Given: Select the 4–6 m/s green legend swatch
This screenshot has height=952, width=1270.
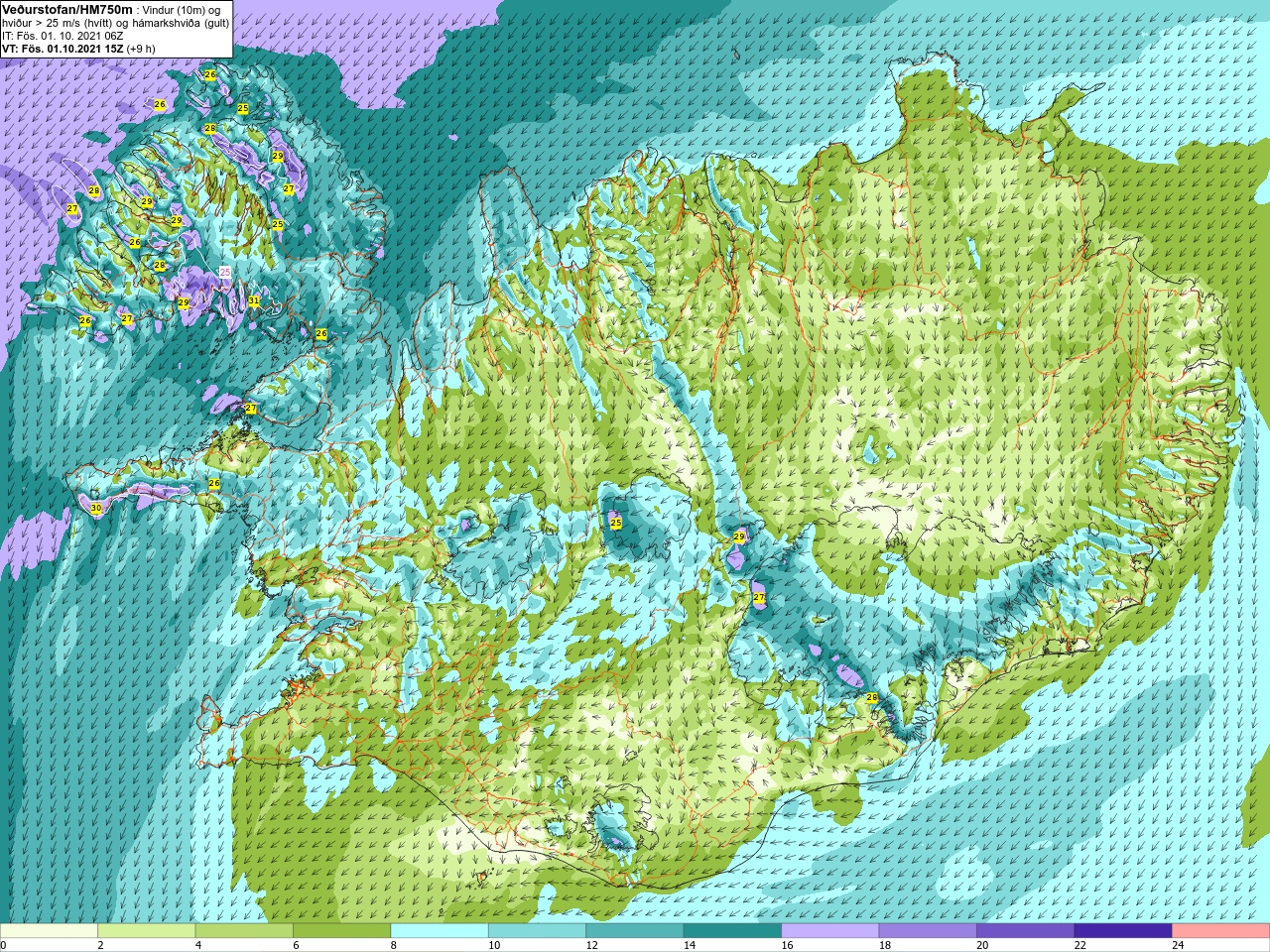Looking at the screenshot, I should [x=244, y=931].
